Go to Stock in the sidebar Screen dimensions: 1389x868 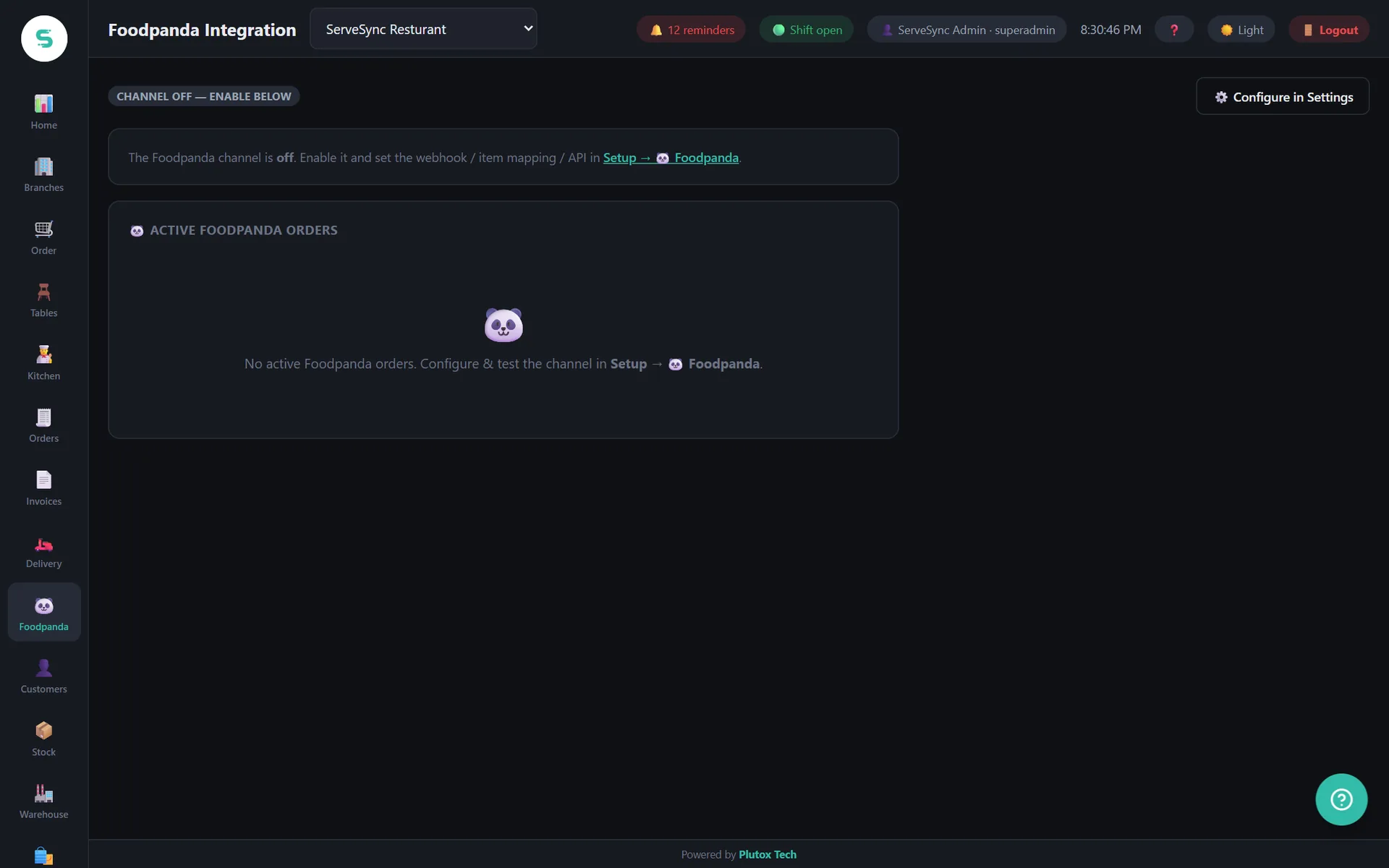[43, 739]
